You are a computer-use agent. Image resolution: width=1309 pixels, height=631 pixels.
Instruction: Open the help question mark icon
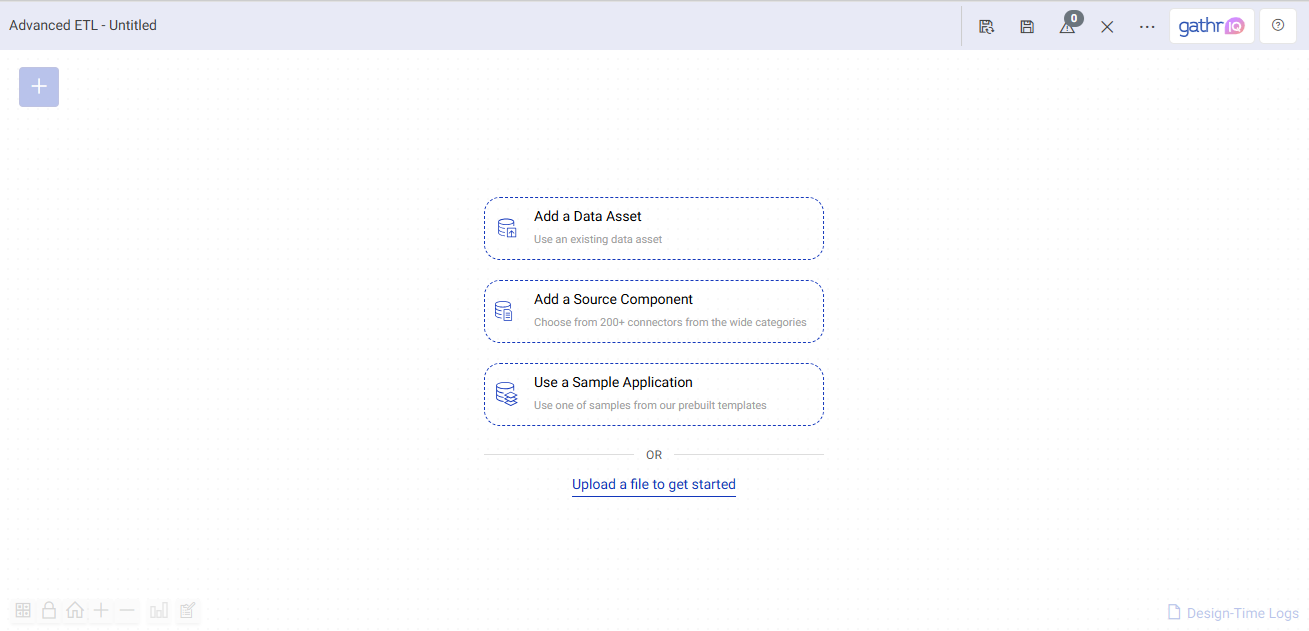(1277, 26)
